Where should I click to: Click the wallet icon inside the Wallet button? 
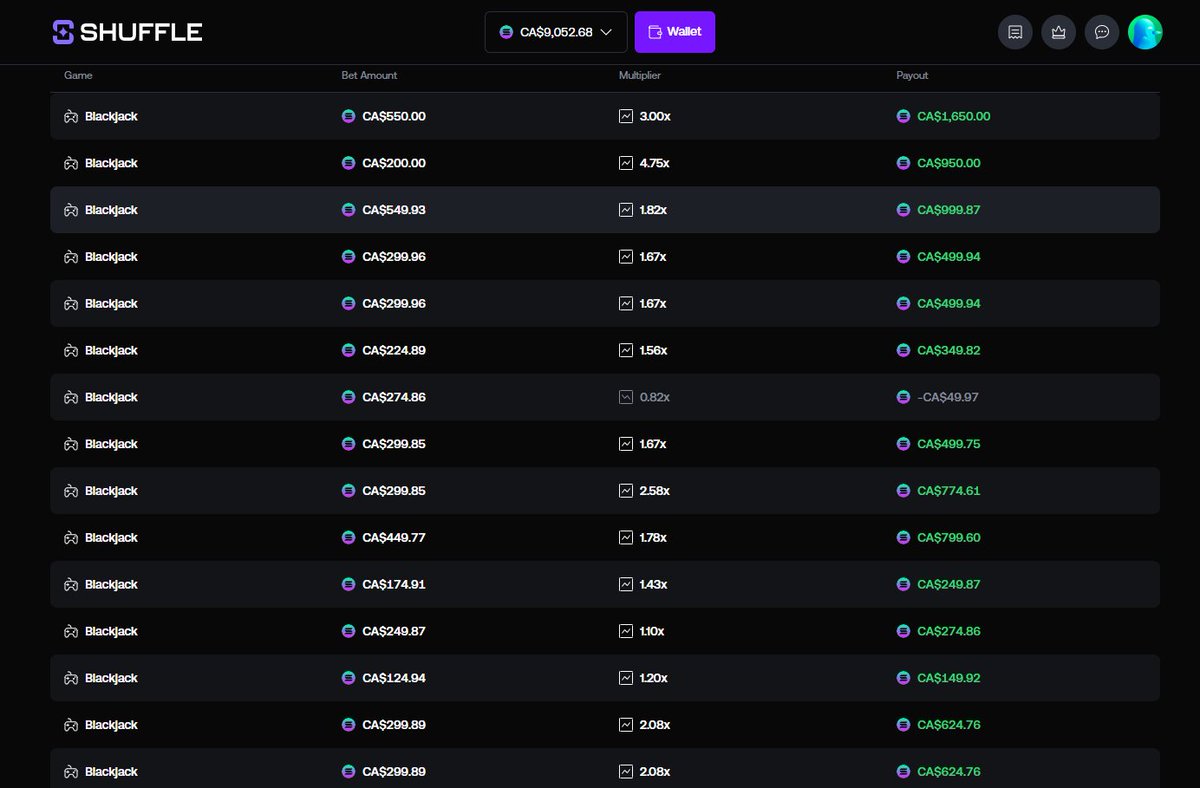point(655,32)
